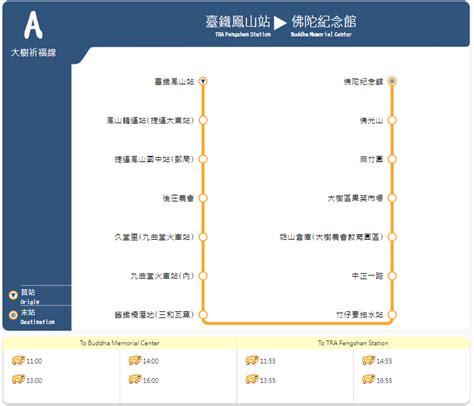Click the bus icon beside 11:00
The width and height of the screenshot is (474, 406).
(18, 360)
